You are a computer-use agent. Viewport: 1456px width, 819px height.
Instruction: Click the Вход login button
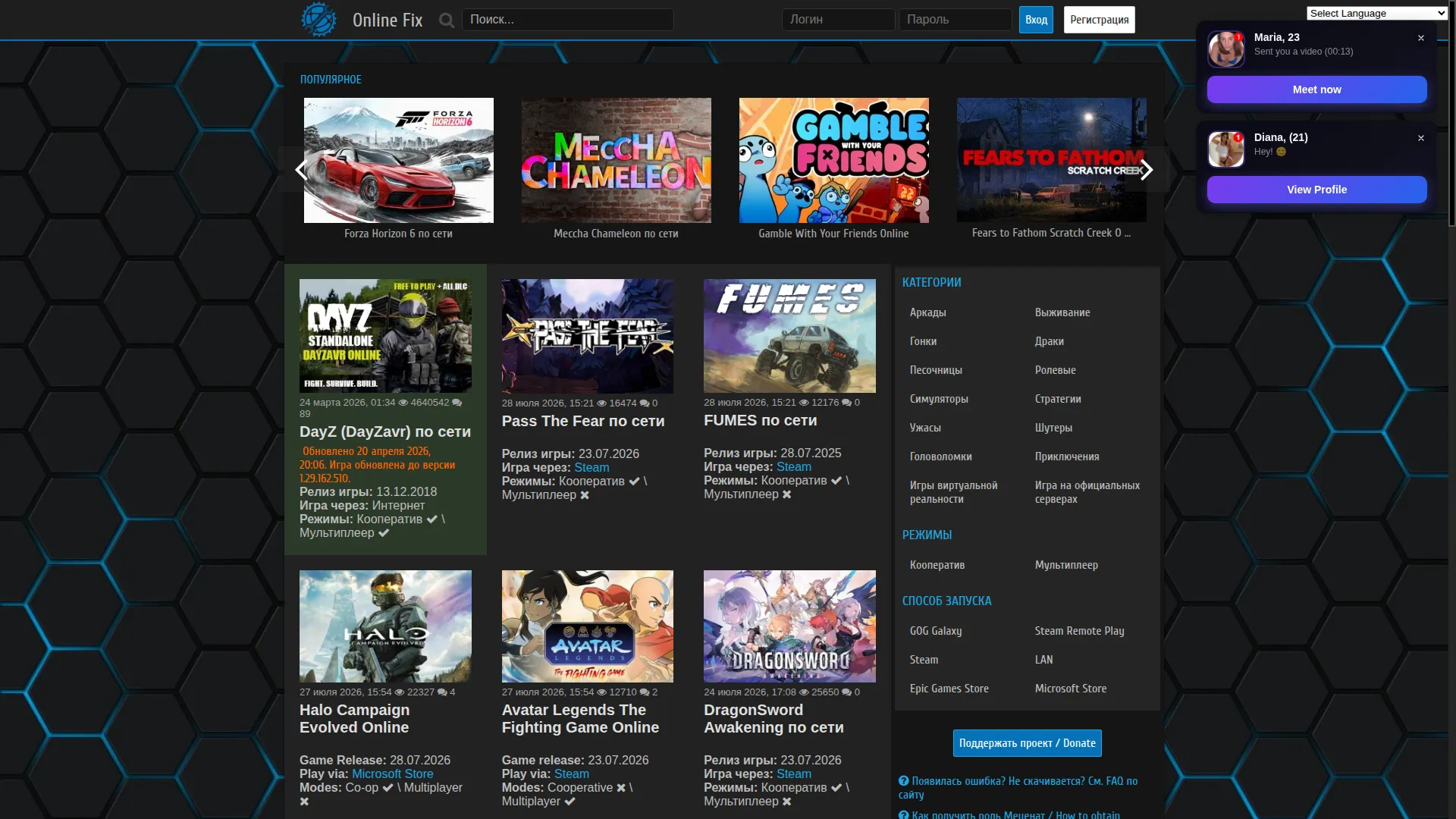pyautogui.click(x=1036, y=20)
